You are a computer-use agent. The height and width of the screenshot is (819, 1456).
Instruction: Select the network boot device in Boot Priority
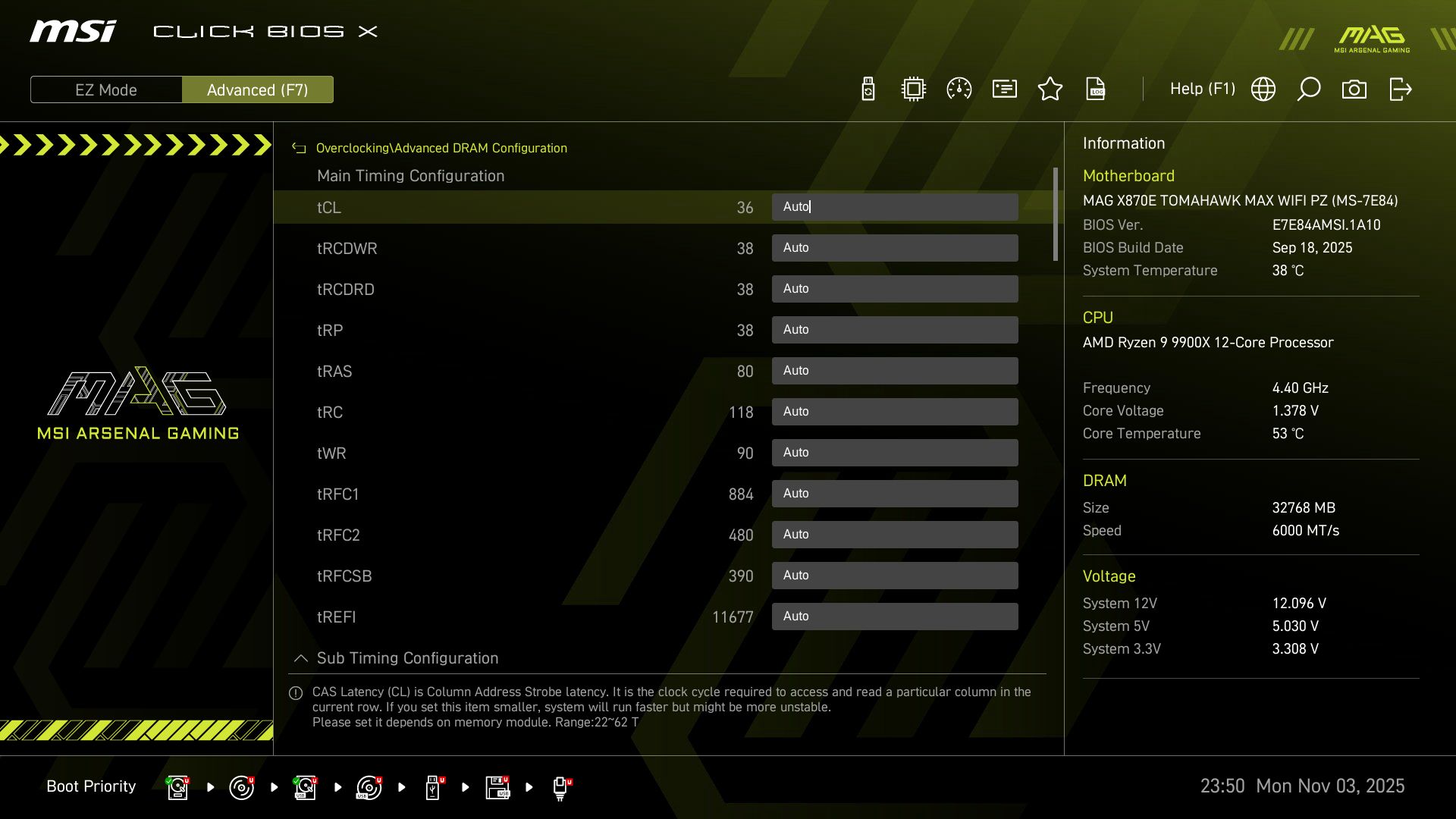click(x=561, y=786)
